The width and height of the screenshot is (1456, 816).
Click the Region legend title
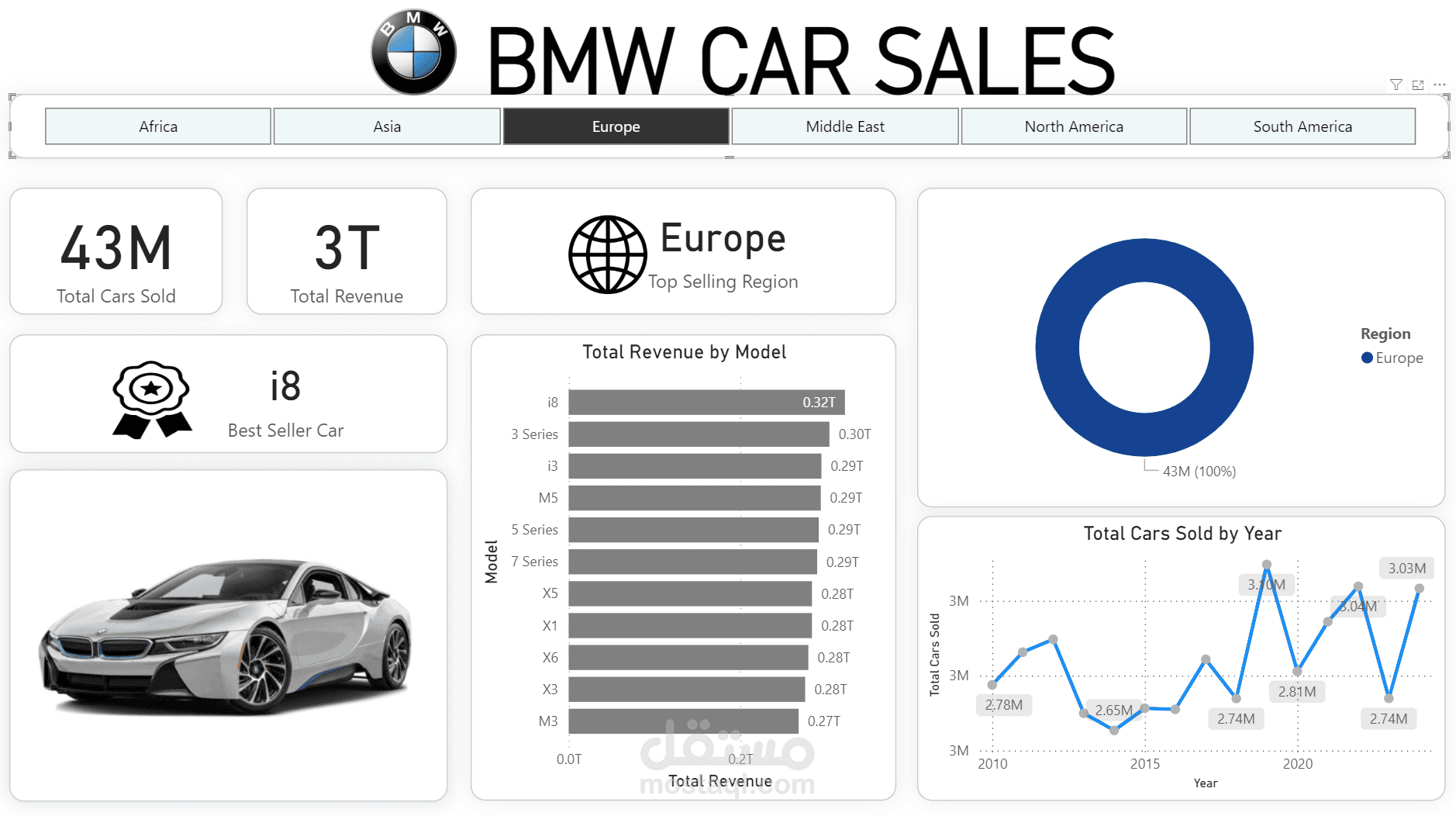(x=1385, y=334)
